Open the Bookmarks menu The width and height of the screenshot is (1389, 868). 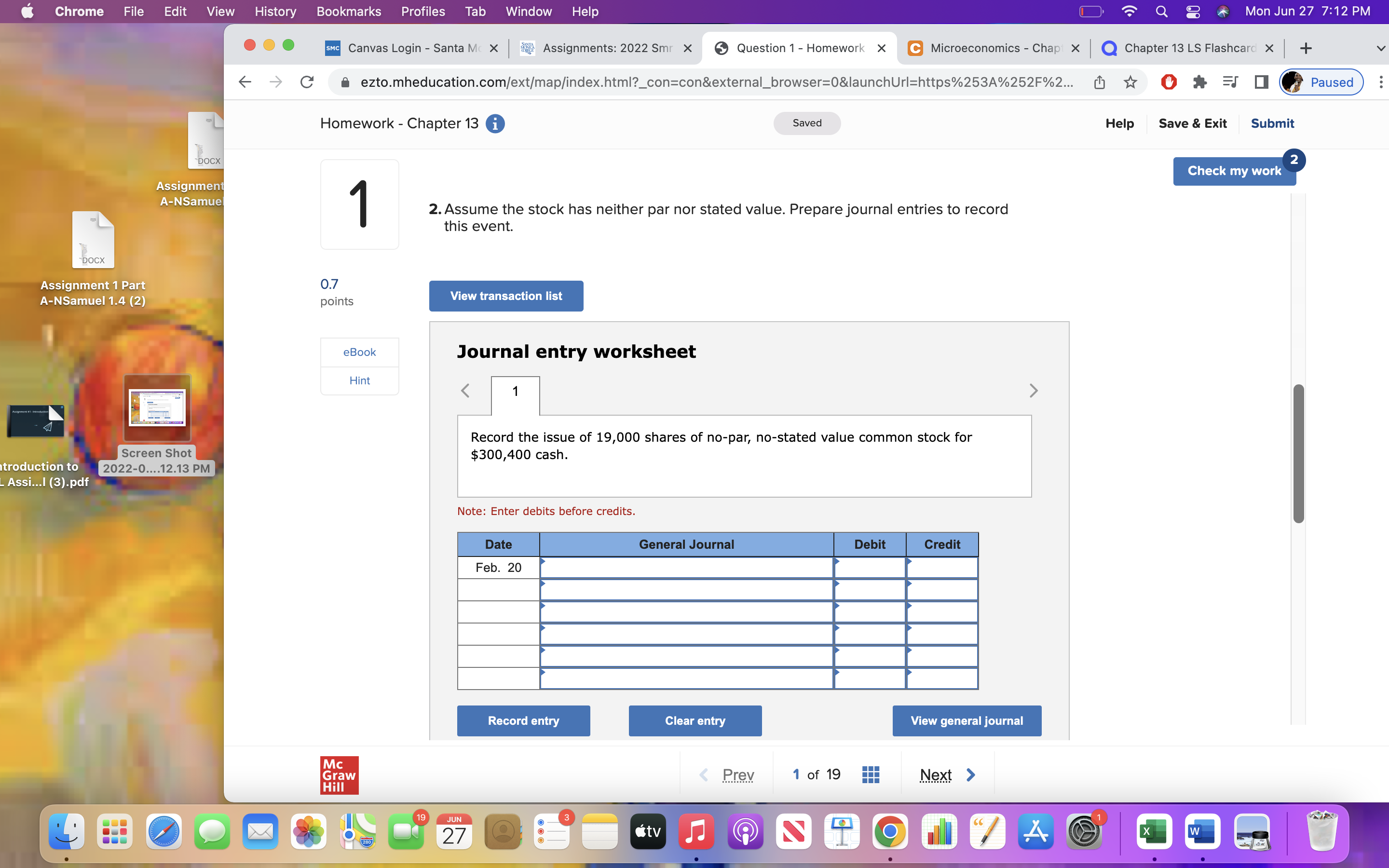tap(348, 12)
